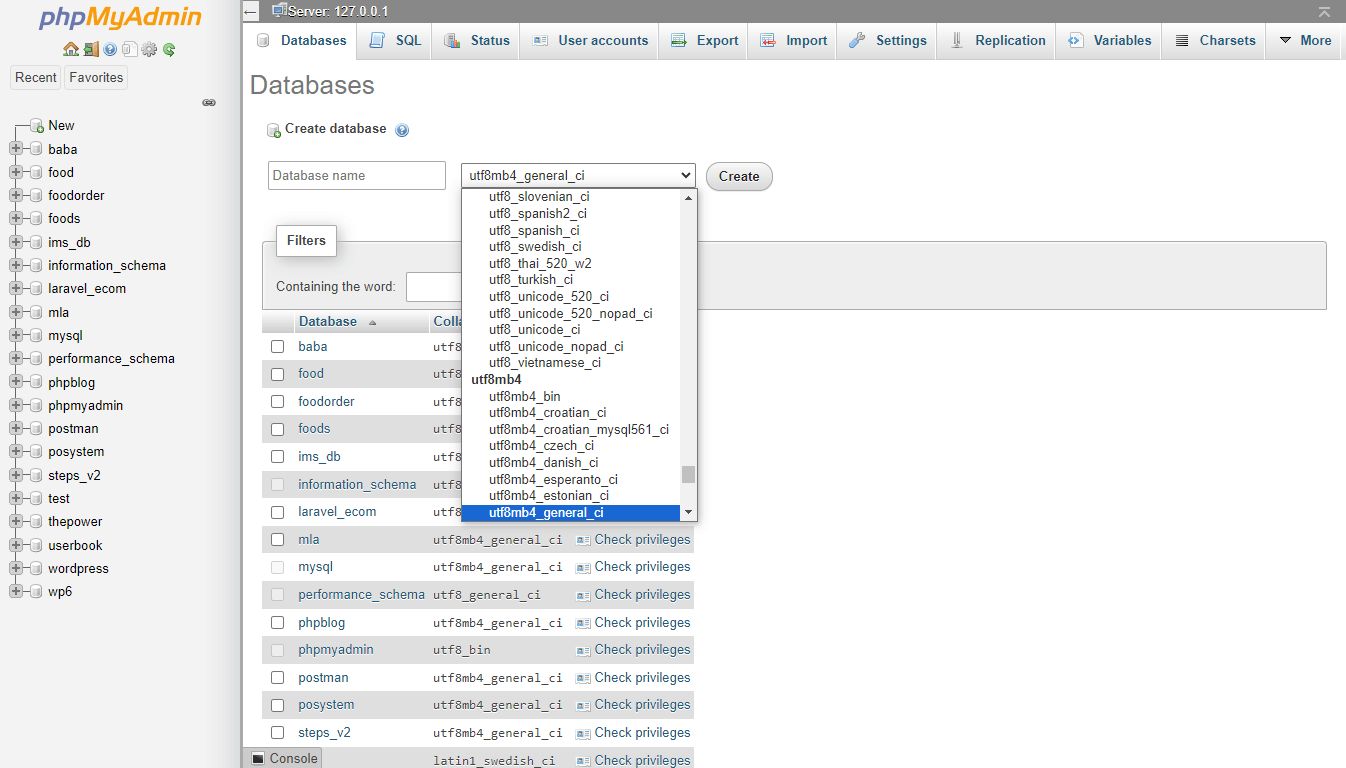Click the top-right page collapse icon

1324,12
